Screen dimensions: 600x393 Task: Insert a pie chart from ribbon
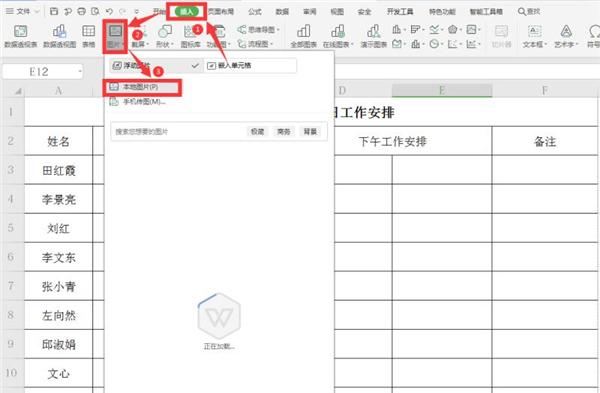pyautogui.click(x=435, y=44)
